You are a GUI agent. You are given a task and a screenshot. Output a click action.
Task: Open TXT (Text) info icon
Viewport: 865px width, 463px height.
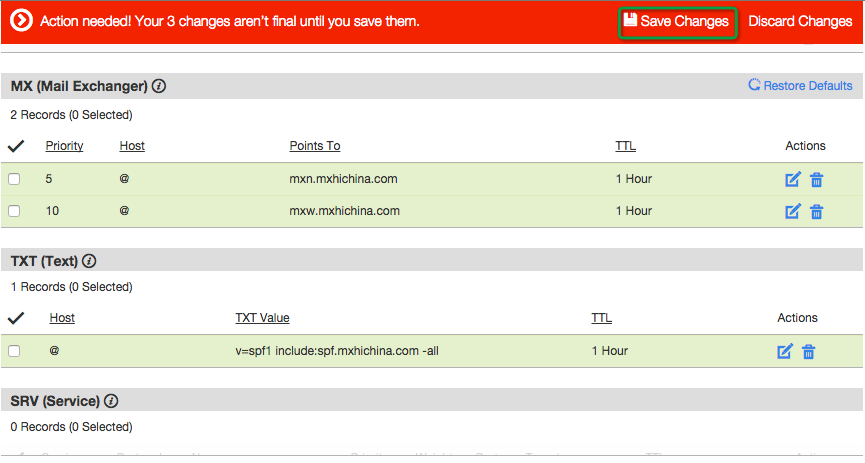click(x=89, y=261)
